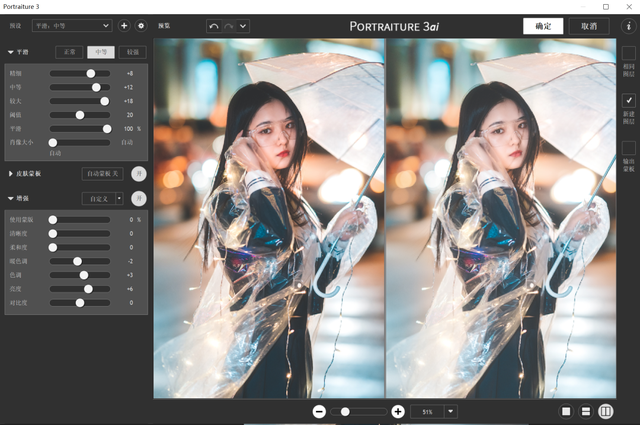Select the 较强 smoothing tab
Viewport: 640px width, 425px height.
[x=133, y=51]
